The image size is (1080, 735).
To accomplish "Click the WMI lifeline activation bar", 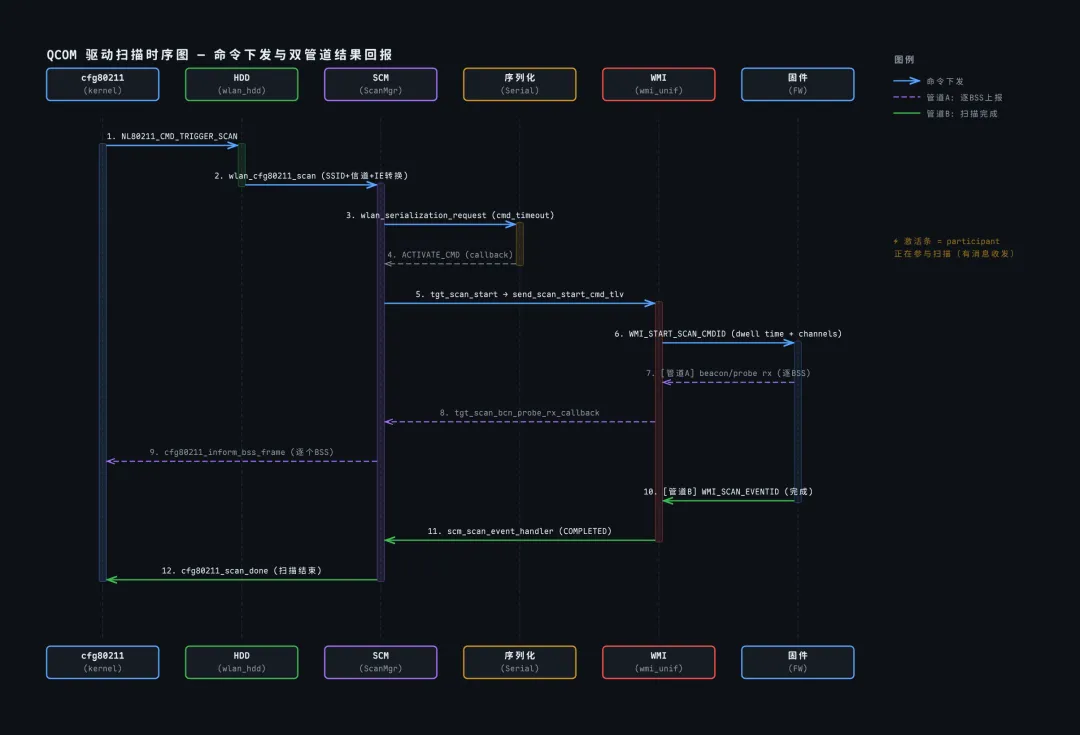I will point(658,422).
